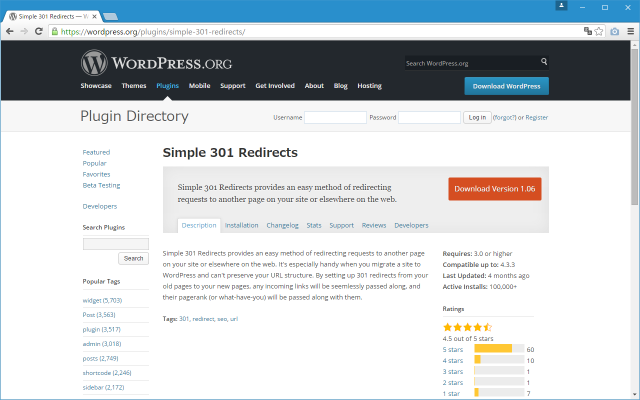Focus the Search WordPress.org field
This screenshot has height=400, width=640.
(471, 63)
